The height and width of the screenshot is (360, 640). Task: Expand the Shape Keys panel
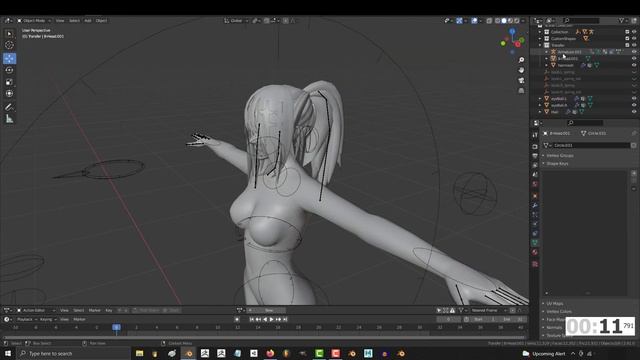tap(557, 164)
